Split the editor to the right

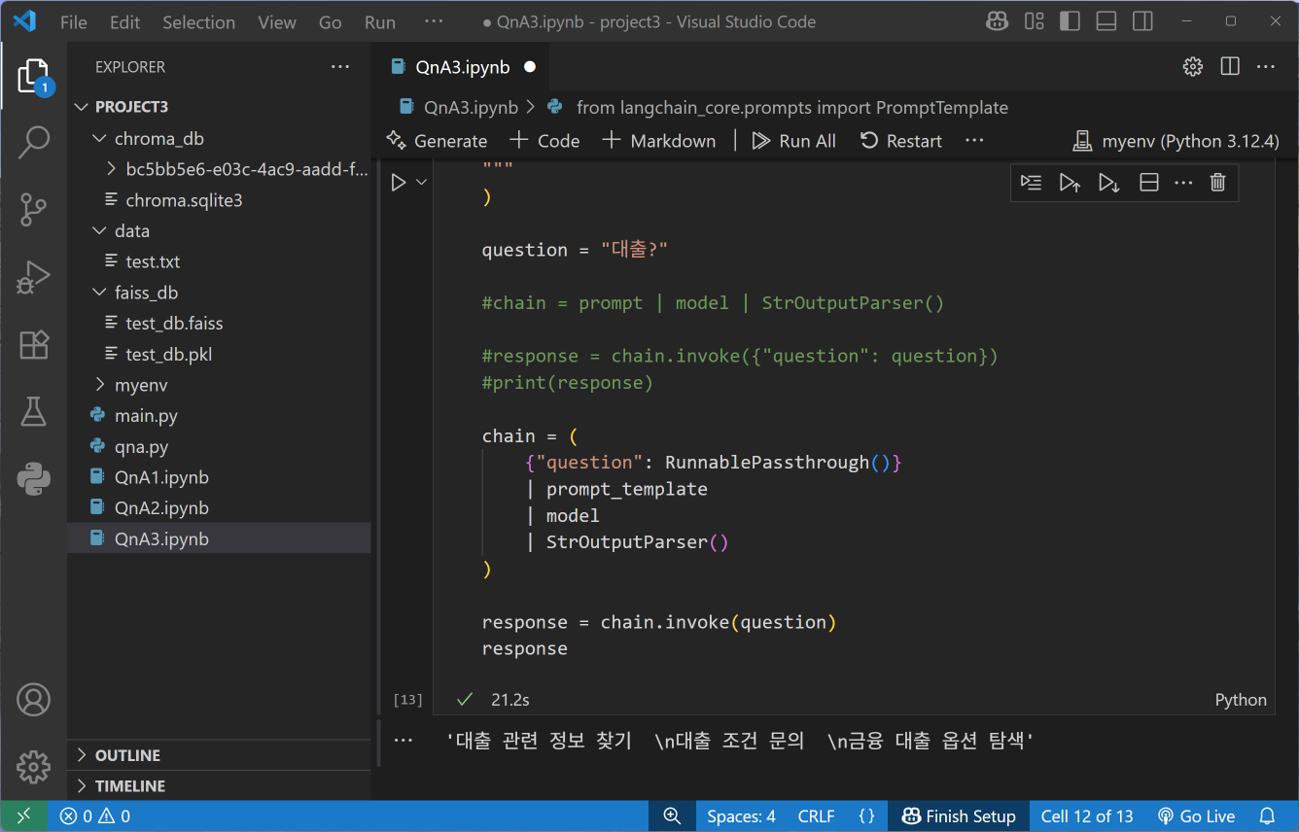point(1230,67)
